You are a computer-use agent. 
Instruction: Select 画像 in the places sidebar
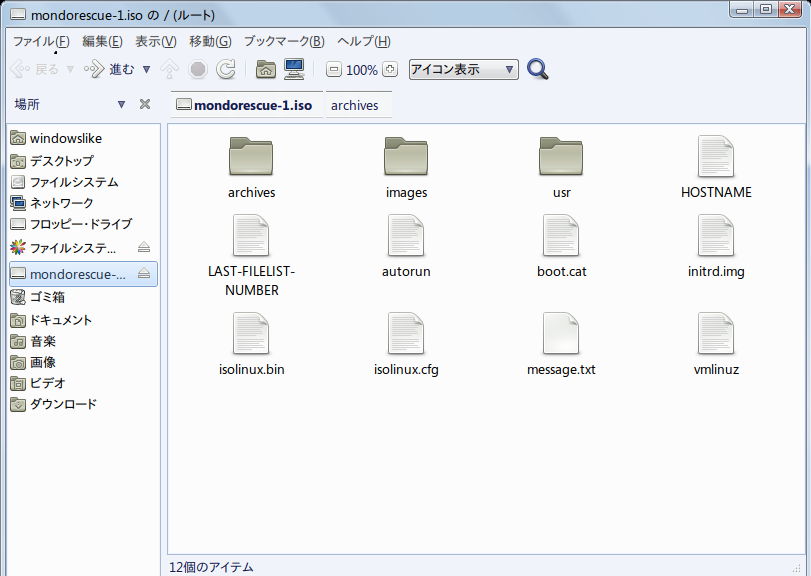83,362
